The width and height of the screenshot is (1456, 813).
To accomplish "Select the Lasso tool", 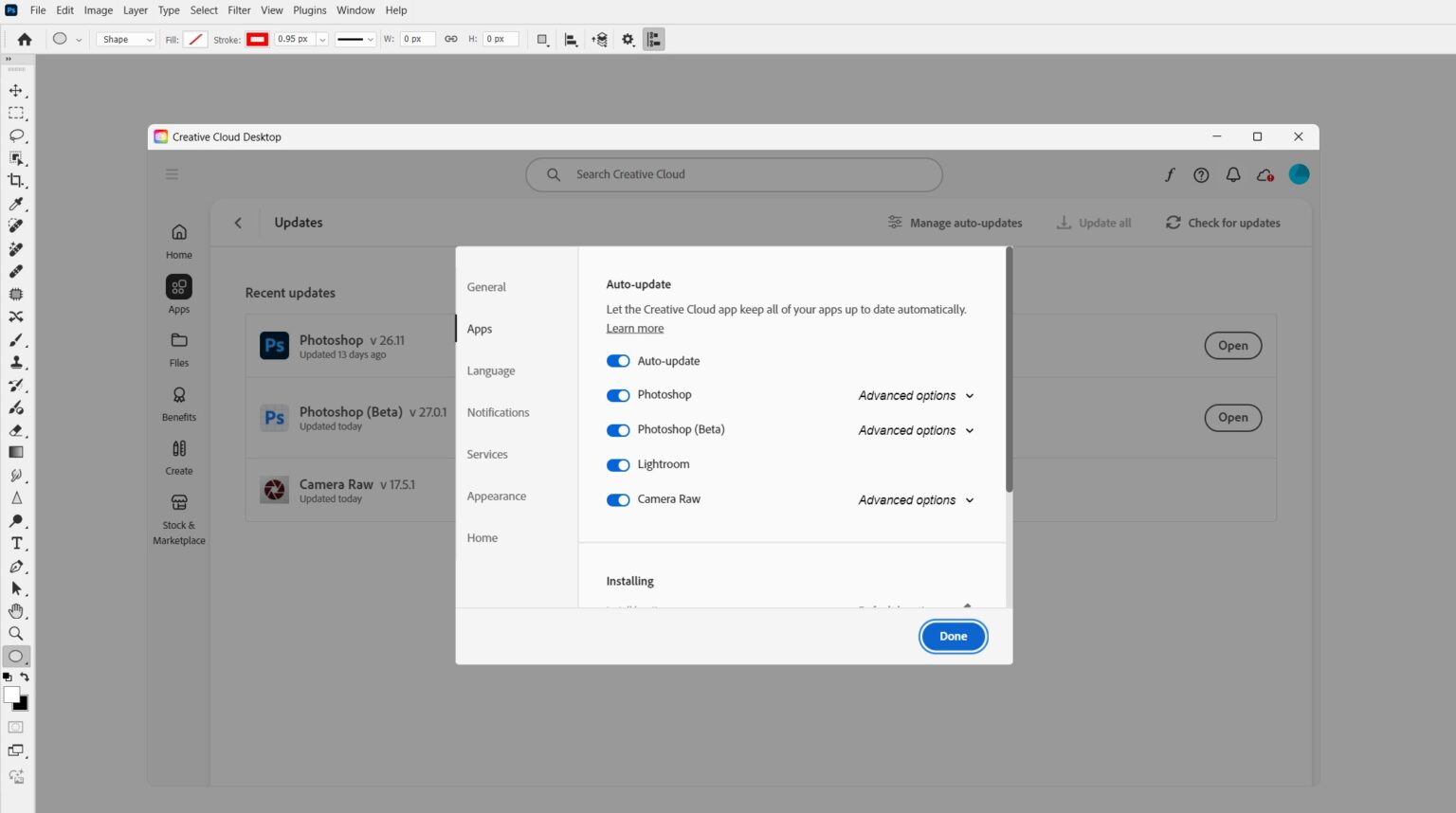I will [x=16, y=135].
